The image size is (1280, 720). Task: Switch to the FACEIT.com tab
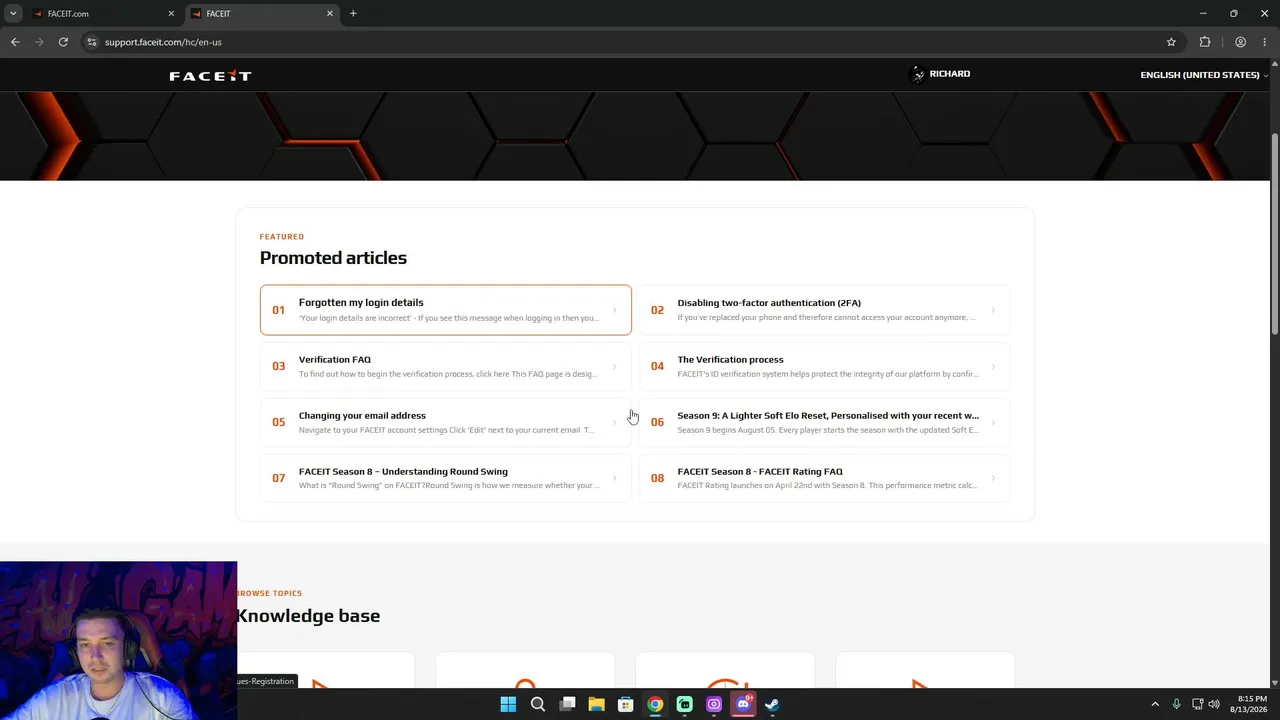coord(103,14)
